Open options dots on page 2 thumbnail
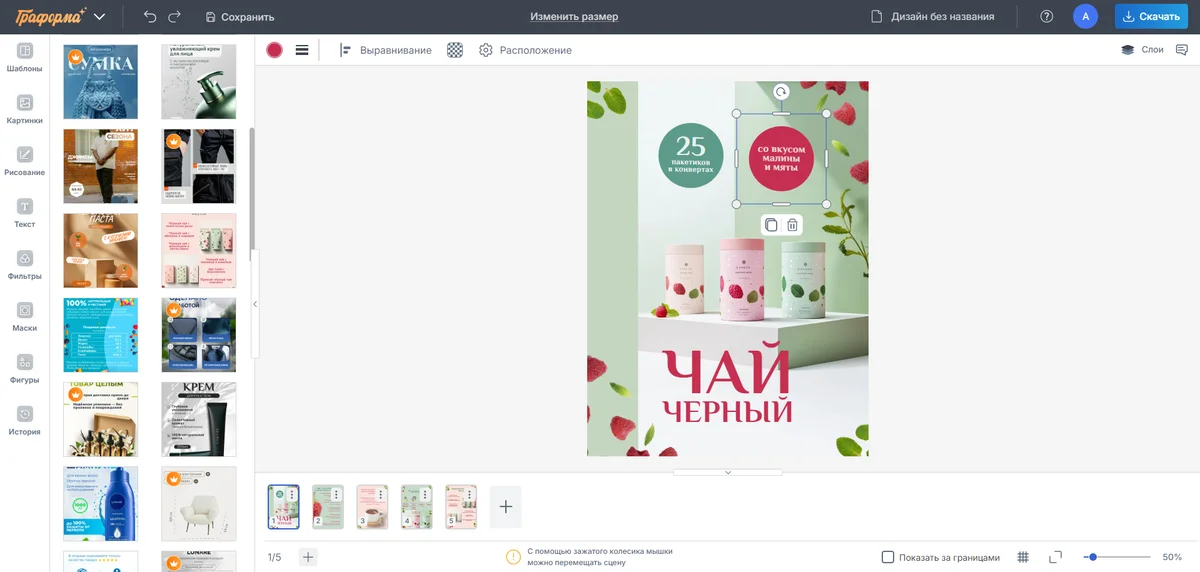The height and width of the screenshot is (572, 1200). pos(337,494)
